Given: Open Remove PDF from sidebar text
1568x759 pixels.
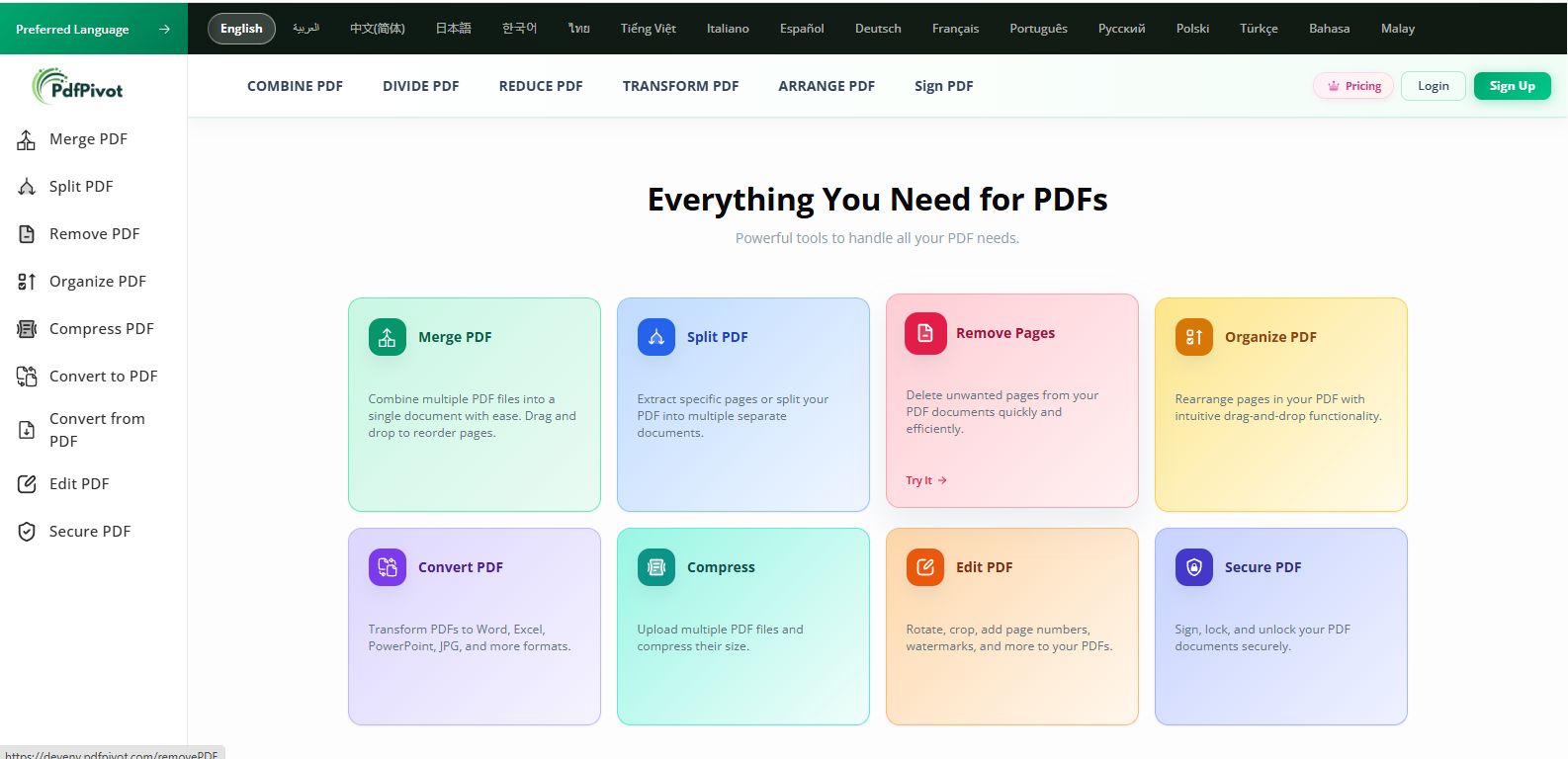Looking at the screenshot, I should pyautogui.click(x=95, y=234).
